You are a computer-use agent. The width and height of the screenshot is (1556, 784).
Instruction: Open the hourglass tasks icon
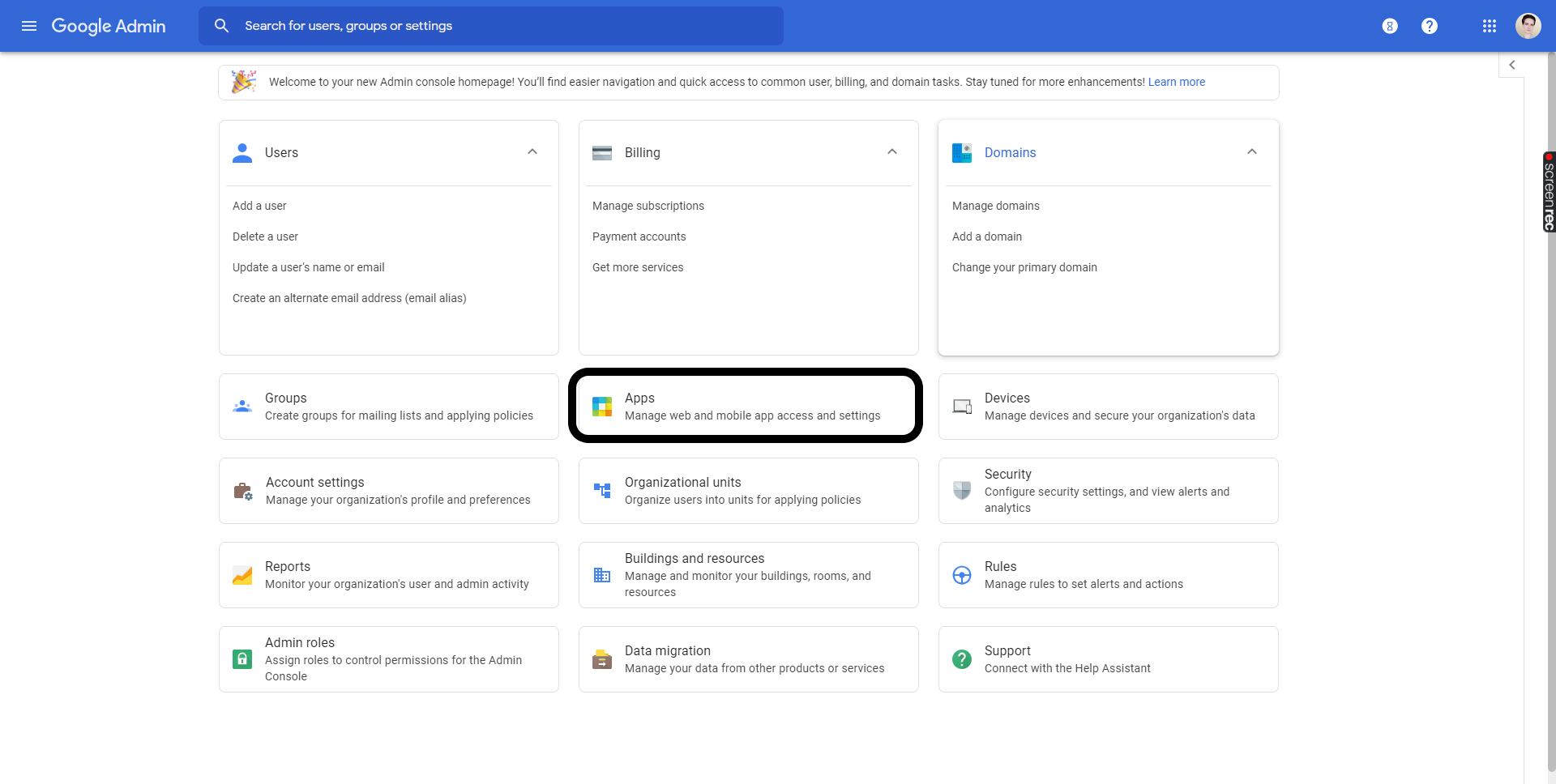click(x=1390, y=26)
